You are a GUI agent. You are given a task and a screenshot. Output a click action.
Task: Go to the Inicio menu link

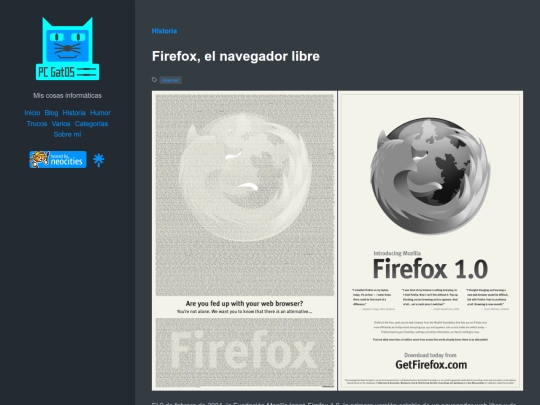[32, 113]
